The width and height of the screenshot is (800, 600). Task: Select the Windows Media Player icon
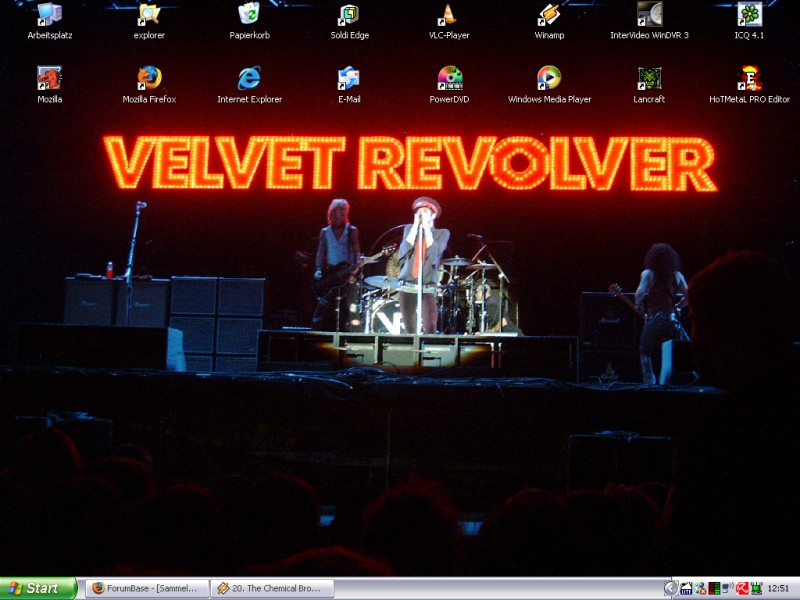point(549,85)
